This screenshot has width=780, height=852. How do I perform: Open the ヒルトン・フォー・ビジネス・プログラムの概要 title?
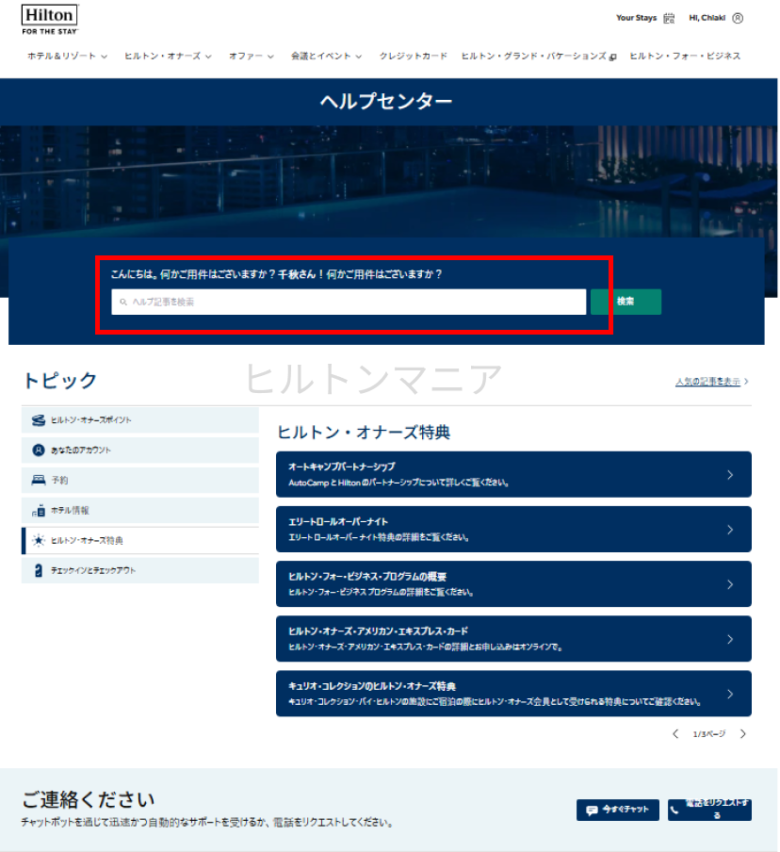(x=367, y=577)
